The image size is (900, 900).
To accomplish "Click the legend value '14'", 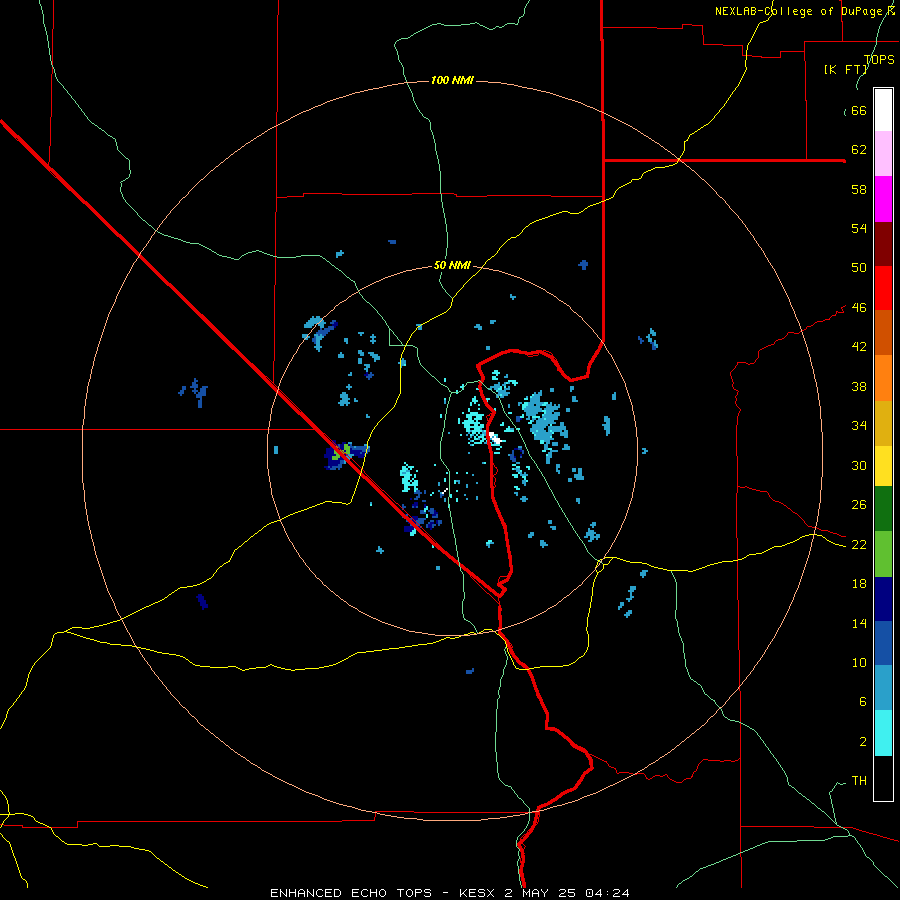I will coord(859,623).
